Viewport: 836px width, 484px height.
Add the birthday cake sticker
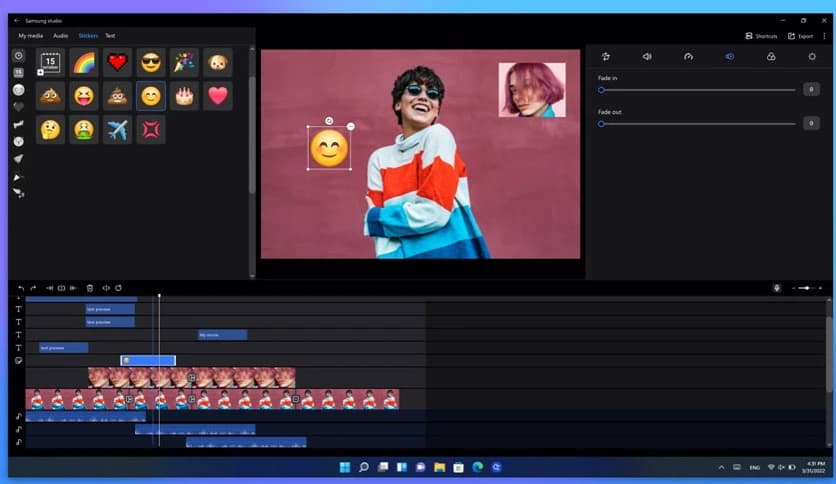pyautogui.click(x=184, y=96)
